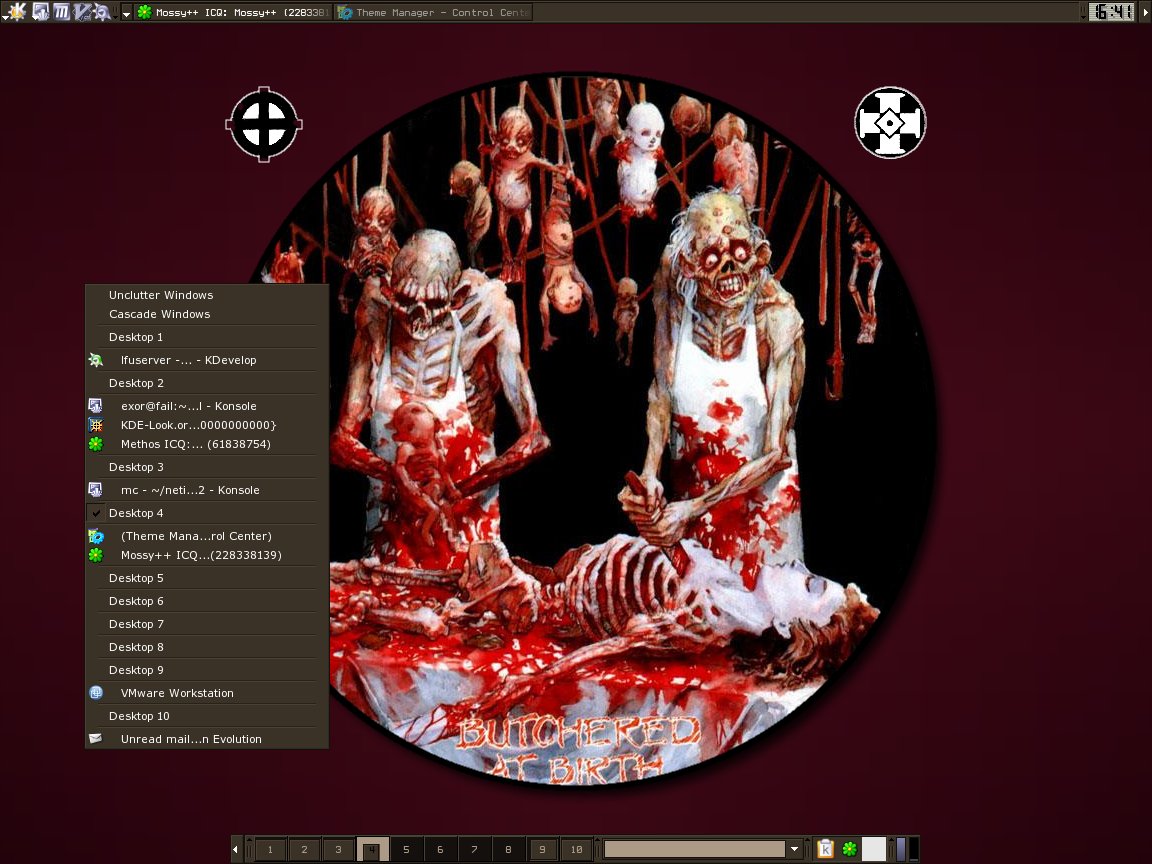Click the icon beside KDE-Look.or entry
1152x864 pixels.
pyautogui.click(x=96, y=425)
